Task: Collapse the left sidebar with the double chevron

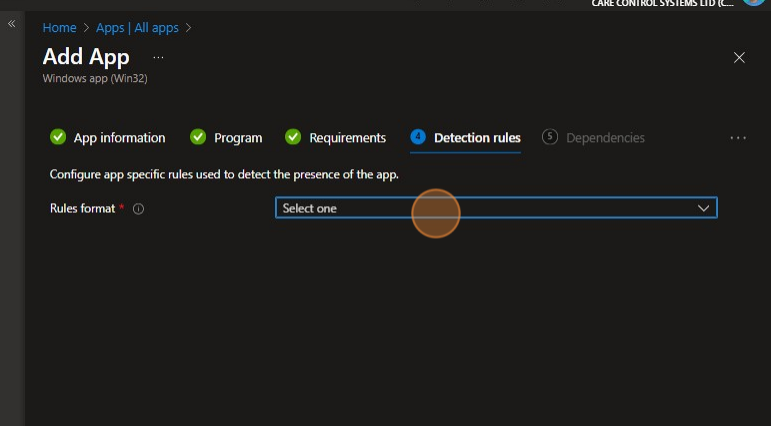Action: click(12, 23)
